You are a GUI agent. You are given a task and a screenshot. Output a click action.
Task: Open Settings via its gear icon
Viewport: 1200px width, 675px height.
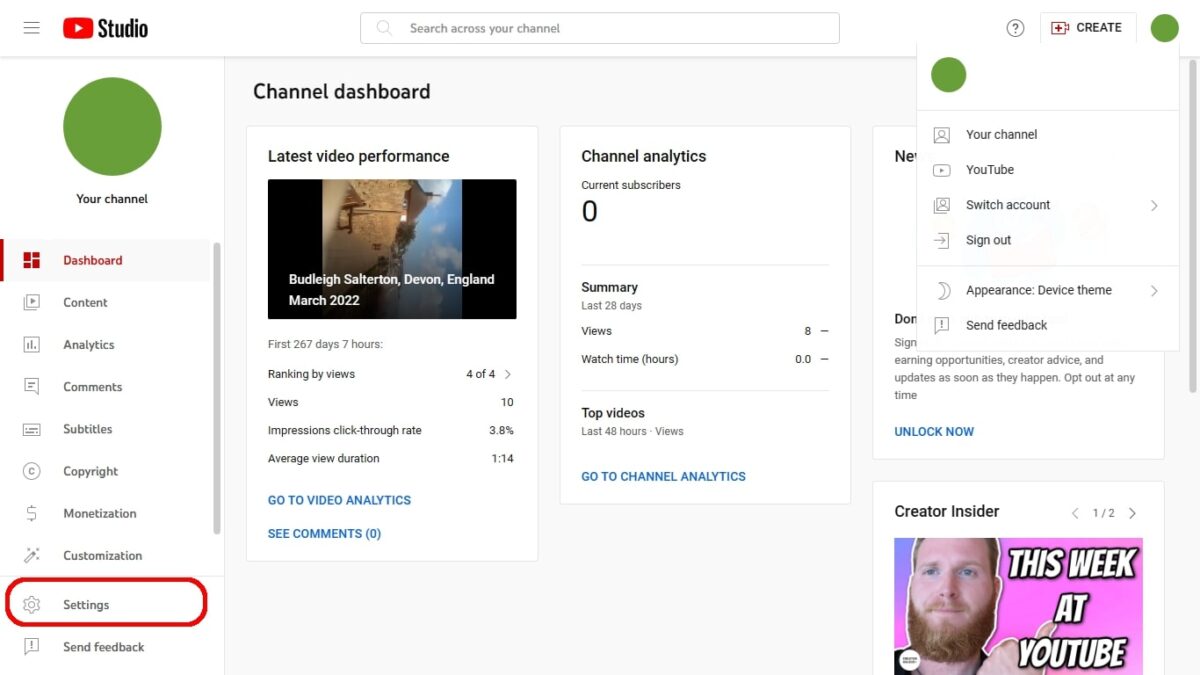tap(32, 605)
